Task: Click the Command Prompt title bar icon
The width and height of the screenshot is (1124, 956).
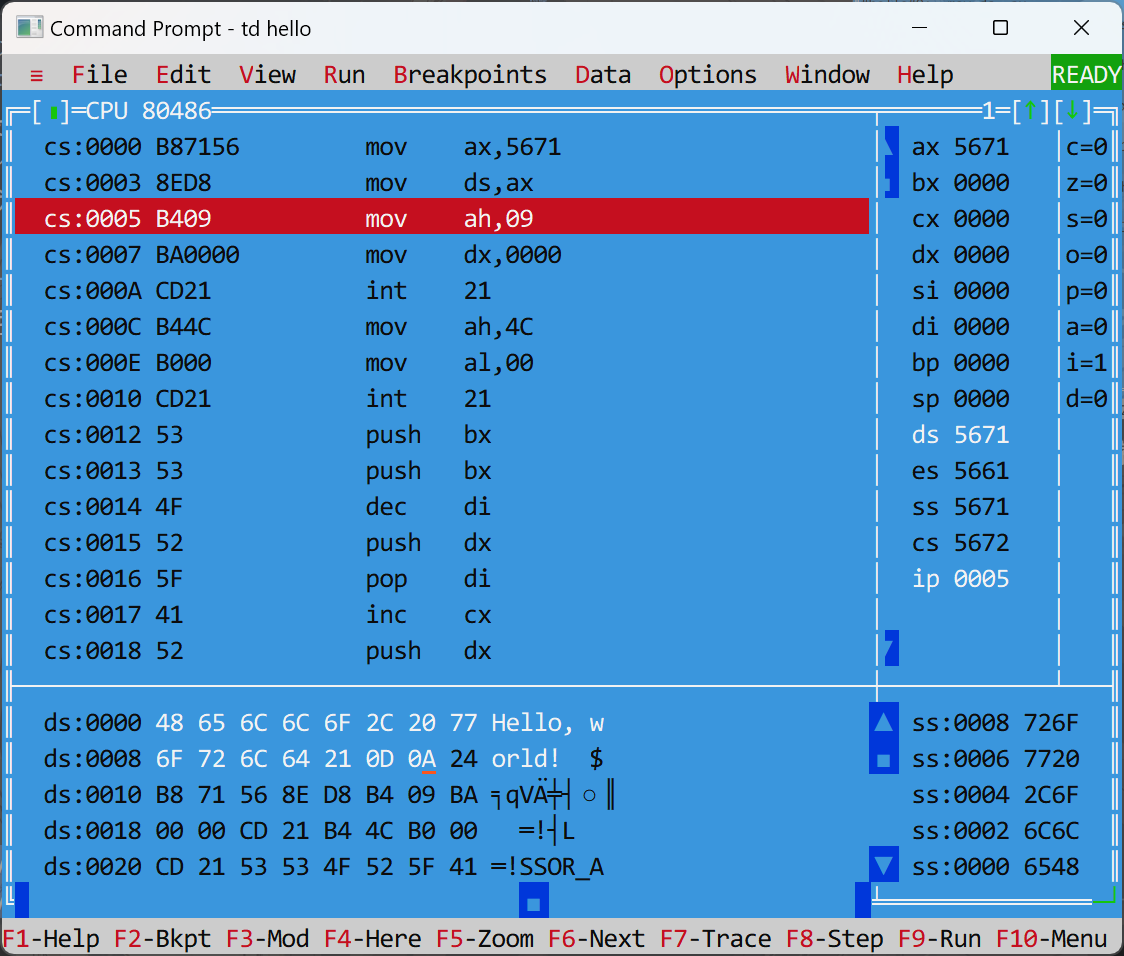Action: 29,28
